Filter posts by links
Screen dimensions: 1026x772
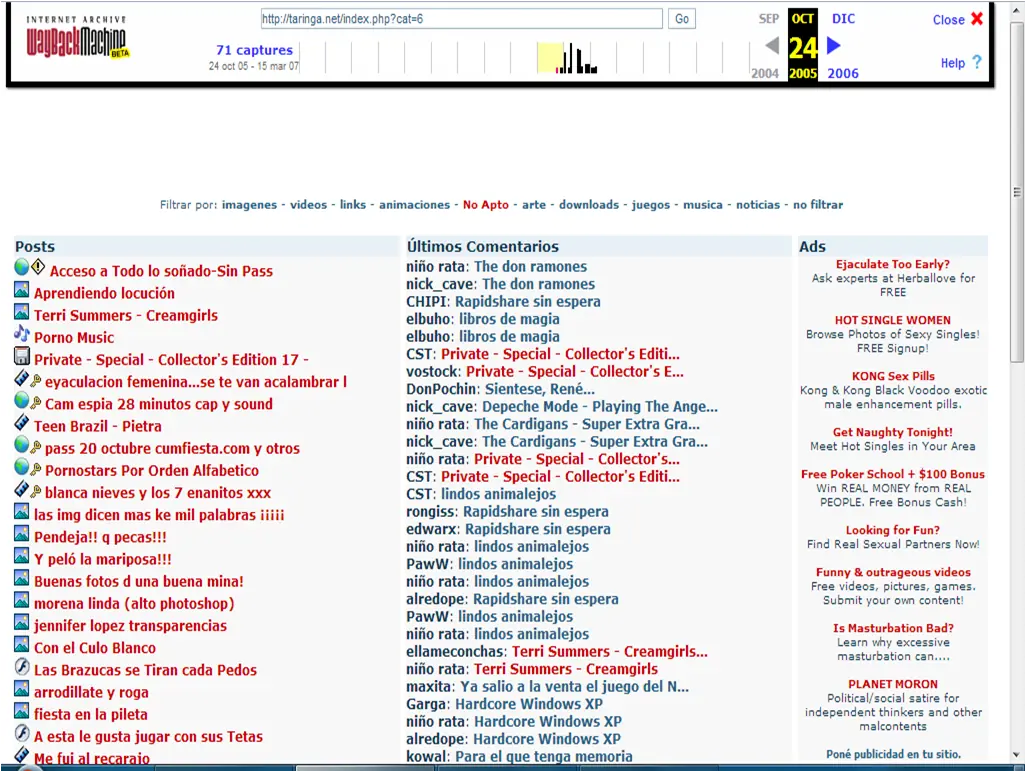pos(353,205)
